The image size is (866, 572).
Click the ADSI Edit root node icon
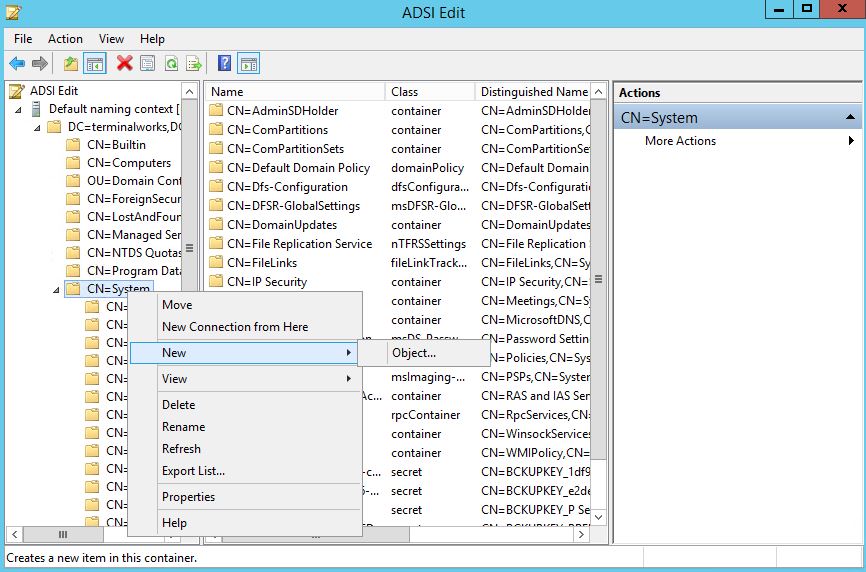17,91
